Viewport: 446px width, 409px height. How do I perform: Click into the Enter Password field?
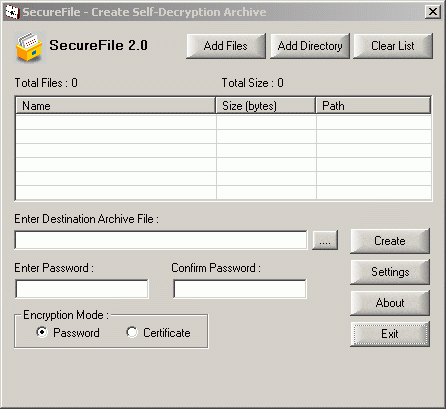[82, 289]
